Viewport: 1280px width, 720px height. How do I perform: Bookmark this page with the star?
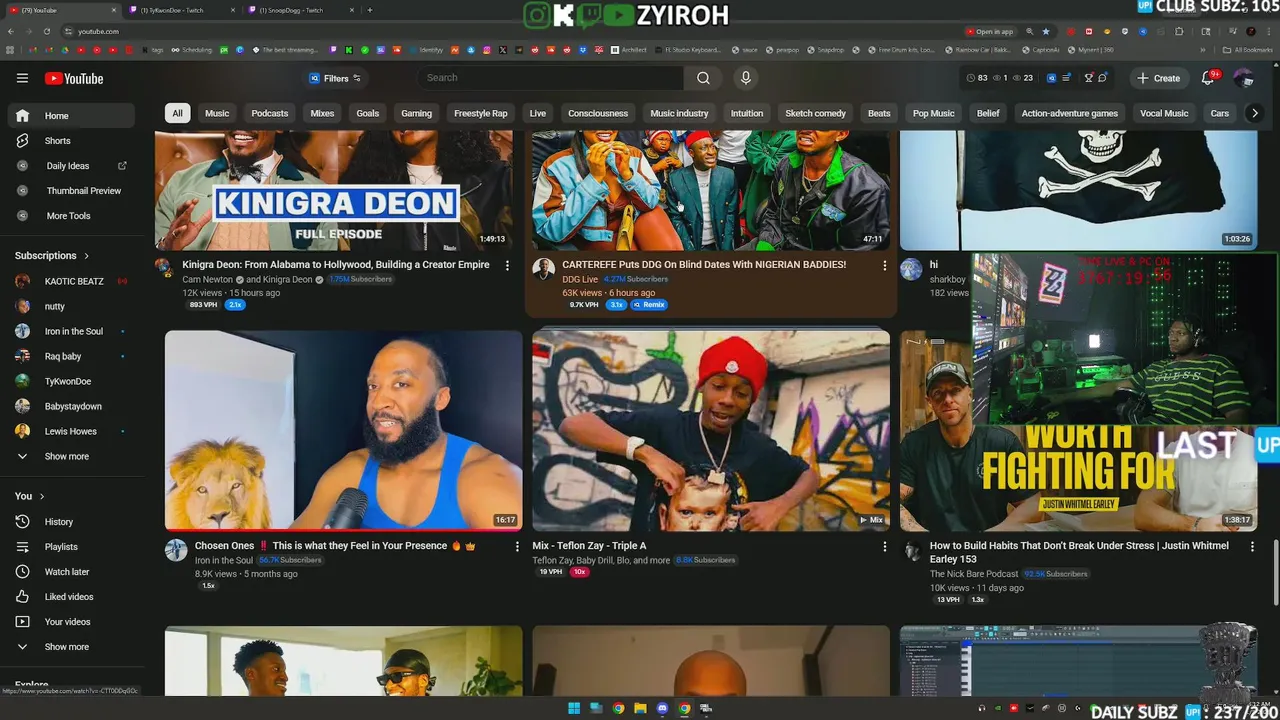pos(1046,31)
